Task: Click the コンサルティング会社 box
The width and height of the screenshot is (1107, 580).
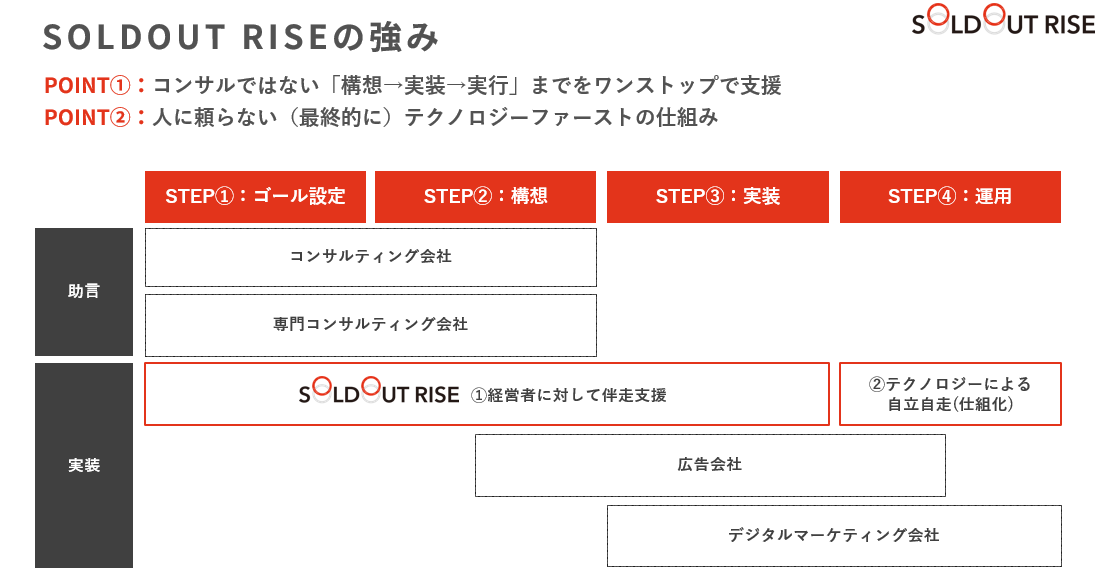Action: click(371, 257)
